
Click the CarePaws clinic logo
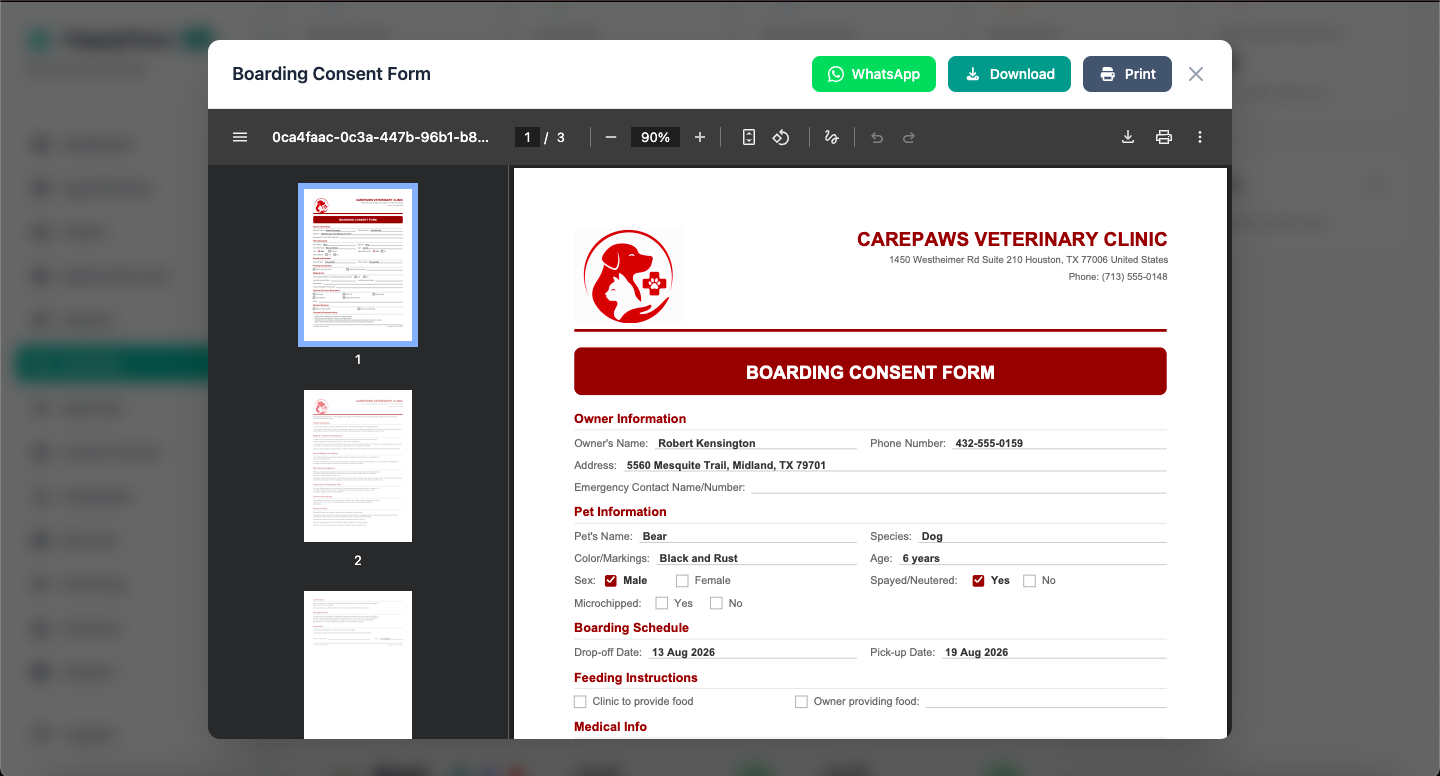point(629,277)
